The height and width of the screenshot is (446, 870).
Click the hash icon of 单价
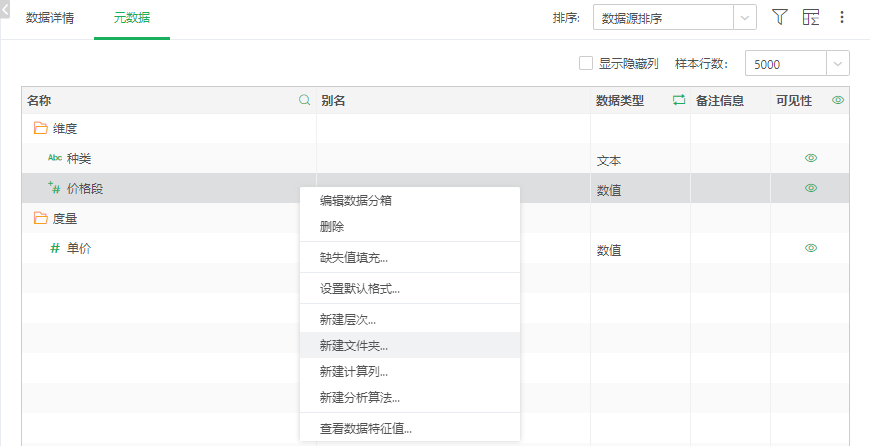pos(55,249)
